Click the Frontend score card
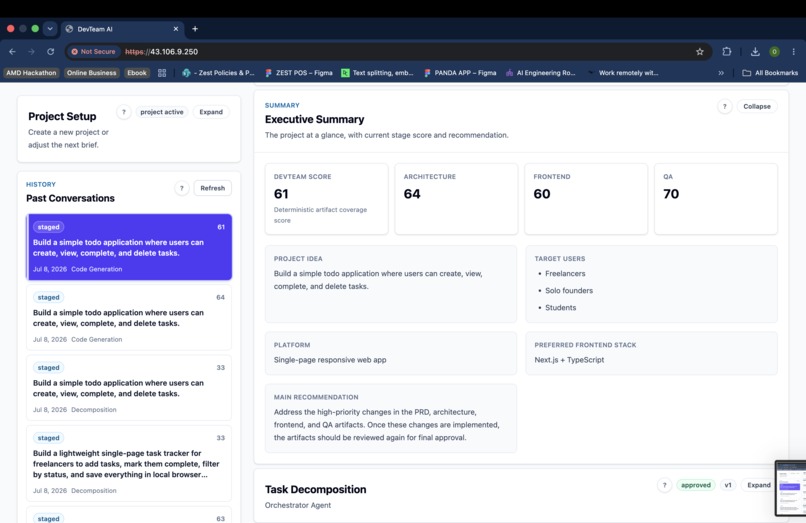 pyautogui.click(x=586, y=199)
